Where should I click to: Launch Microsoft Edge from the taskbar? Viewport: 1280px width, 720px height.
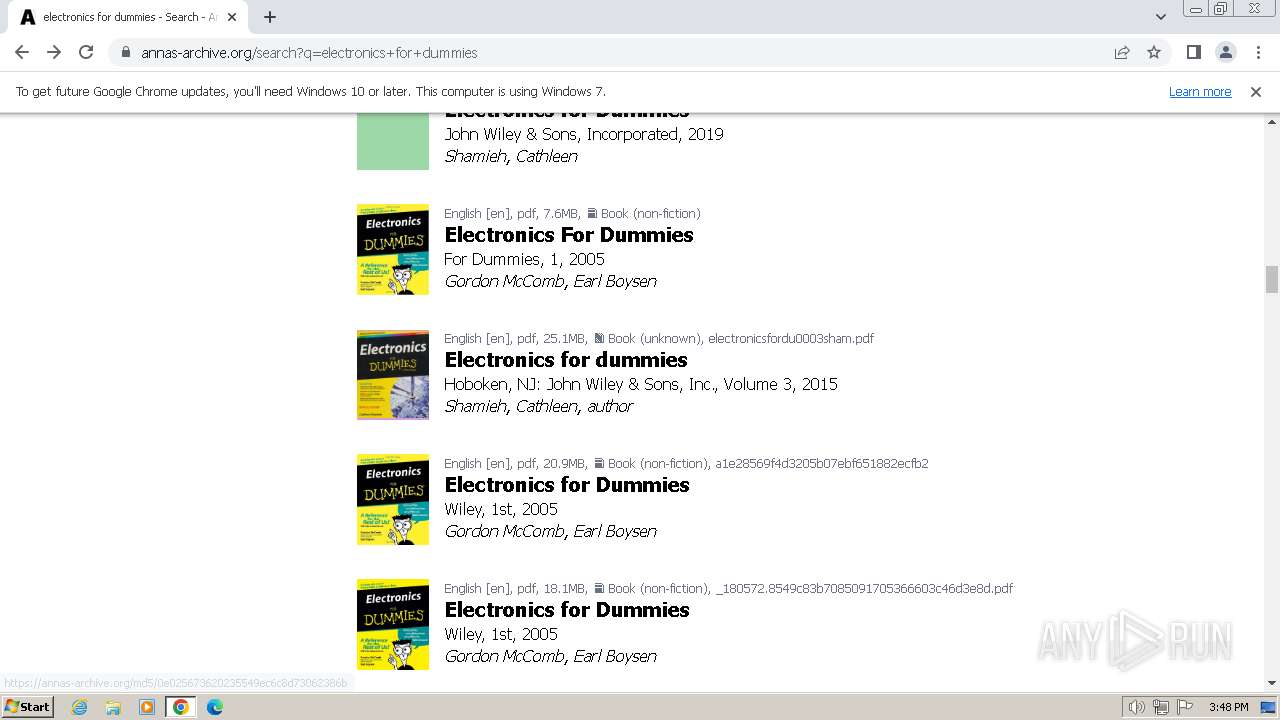click(x=215, y=707)
